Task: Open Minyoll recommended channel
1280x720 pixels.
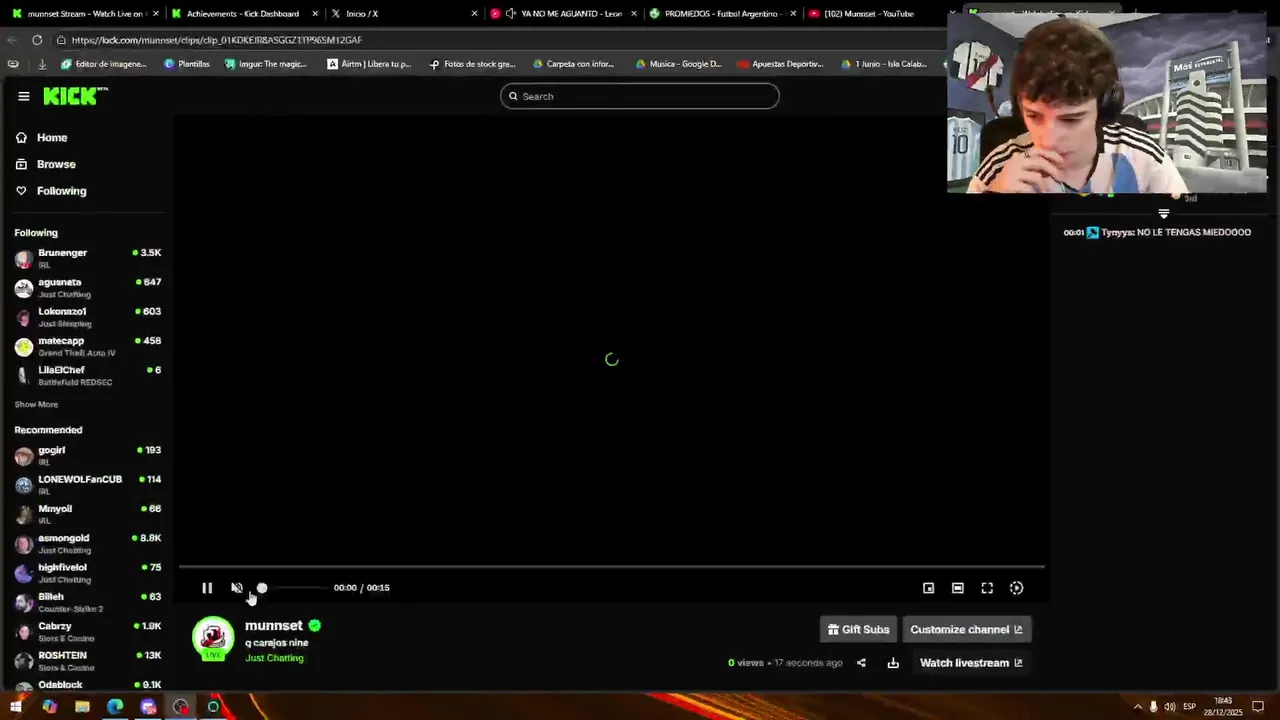Action: click(x=88, y=514)
